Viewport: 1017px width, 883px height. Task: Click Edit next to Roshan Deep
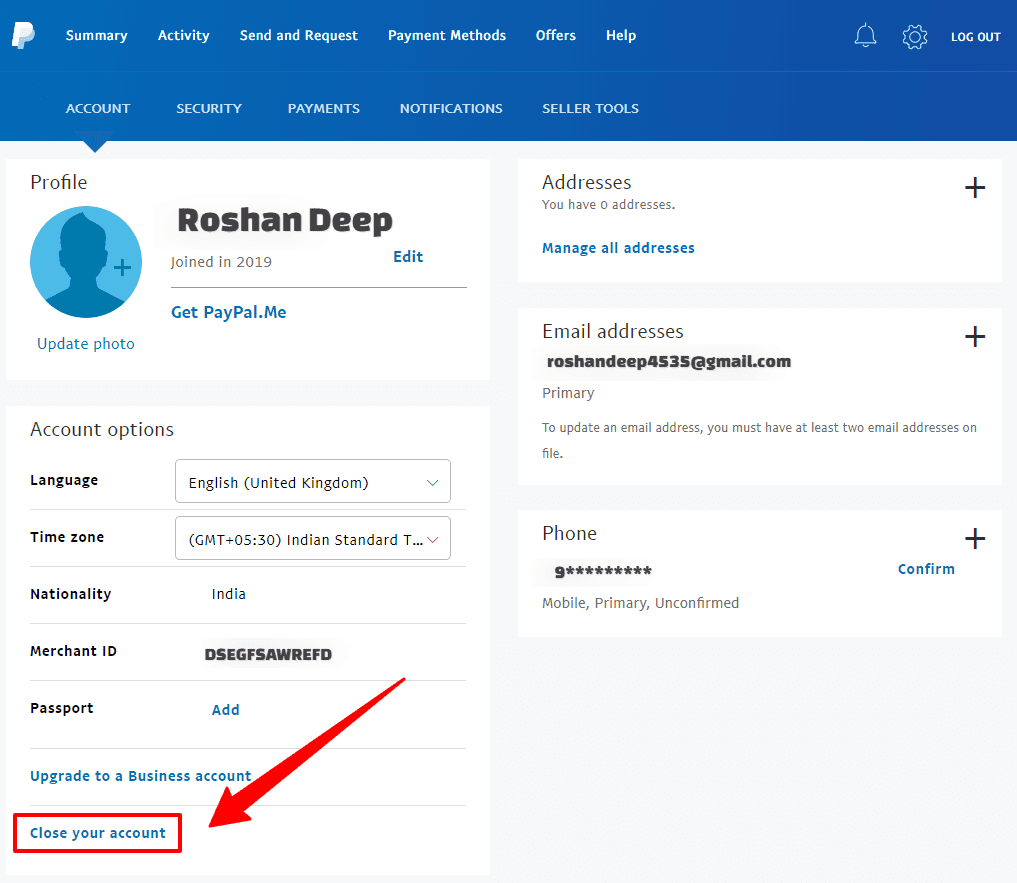(407, 256)
